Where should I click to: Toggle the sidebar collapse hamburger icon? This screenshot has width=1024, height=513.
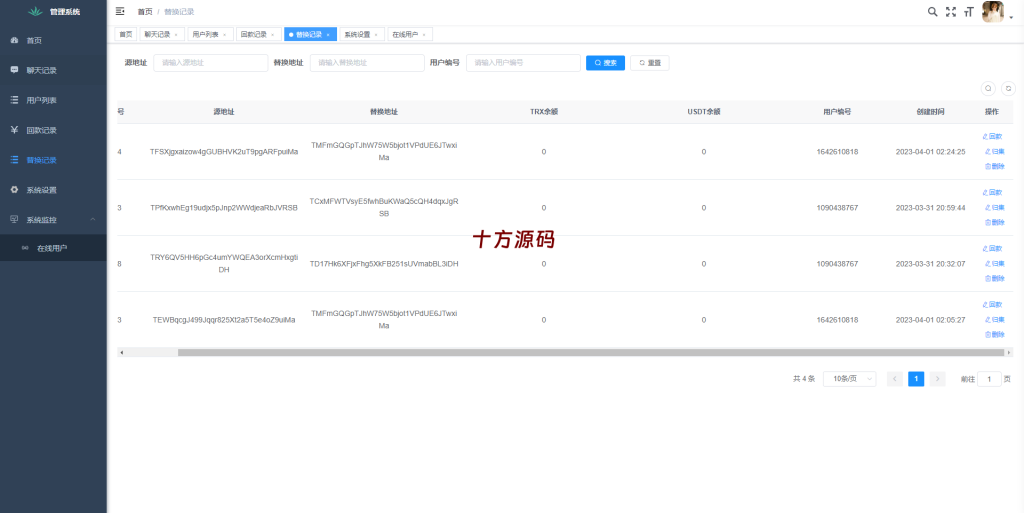coord(120,11)
